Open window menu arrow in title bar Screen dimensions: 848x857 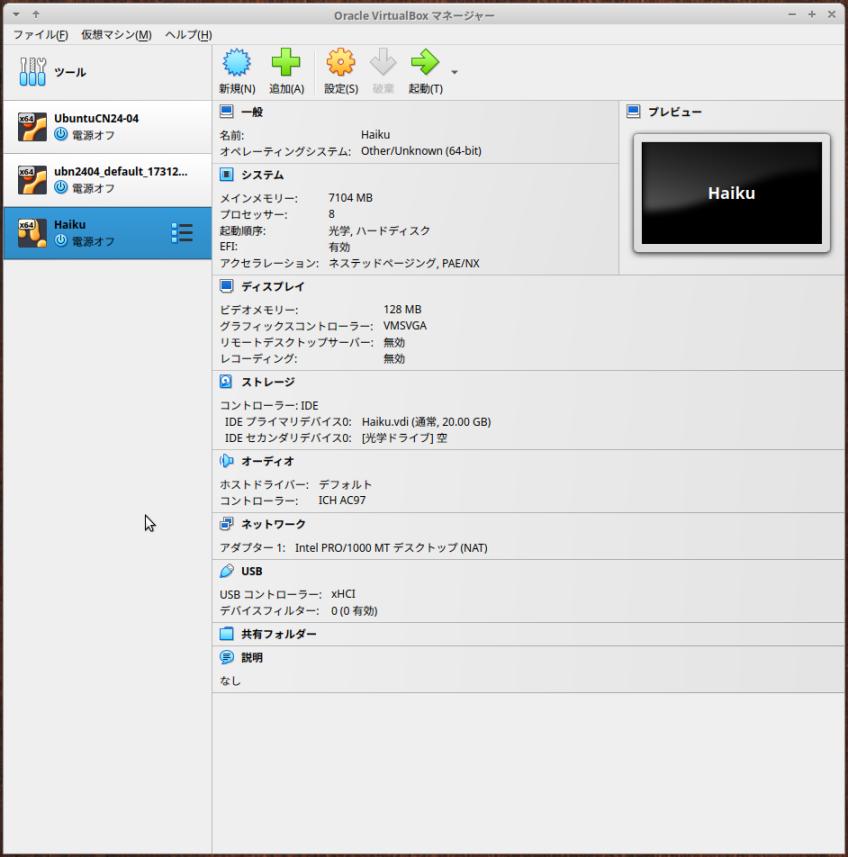[x=16, y=14]
